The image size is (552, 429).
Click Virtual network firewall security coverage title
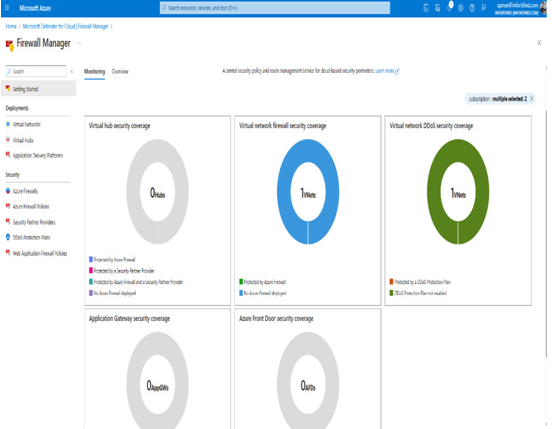[282, 126]
